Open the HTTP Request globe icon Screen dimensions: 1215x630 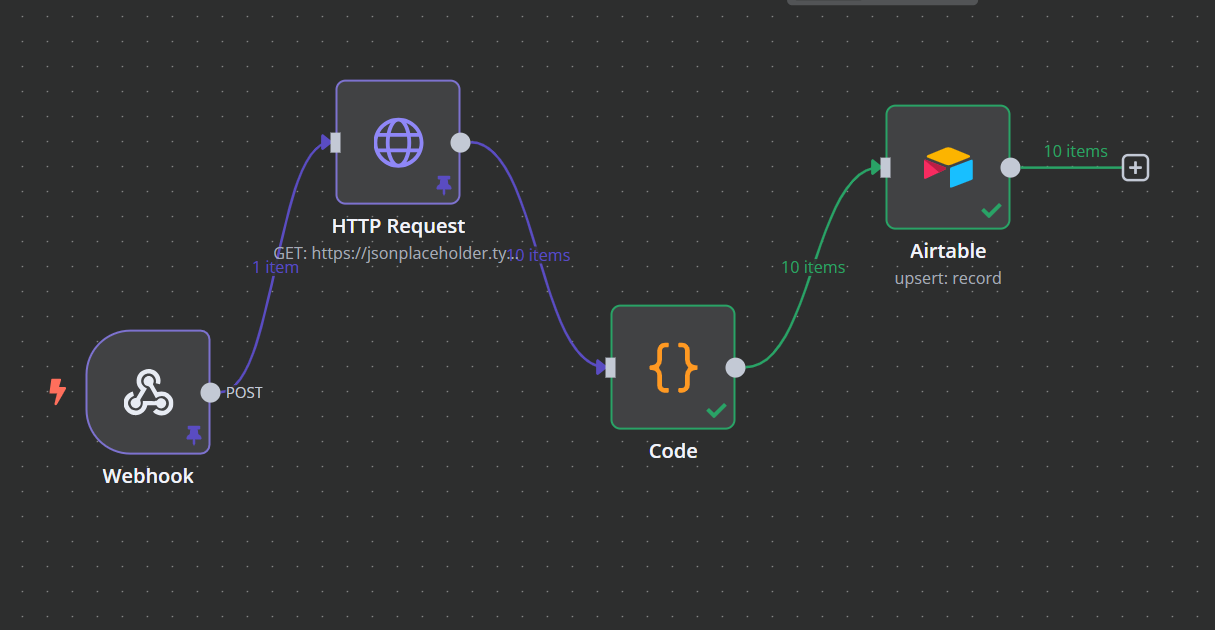[x=398, y=142]
